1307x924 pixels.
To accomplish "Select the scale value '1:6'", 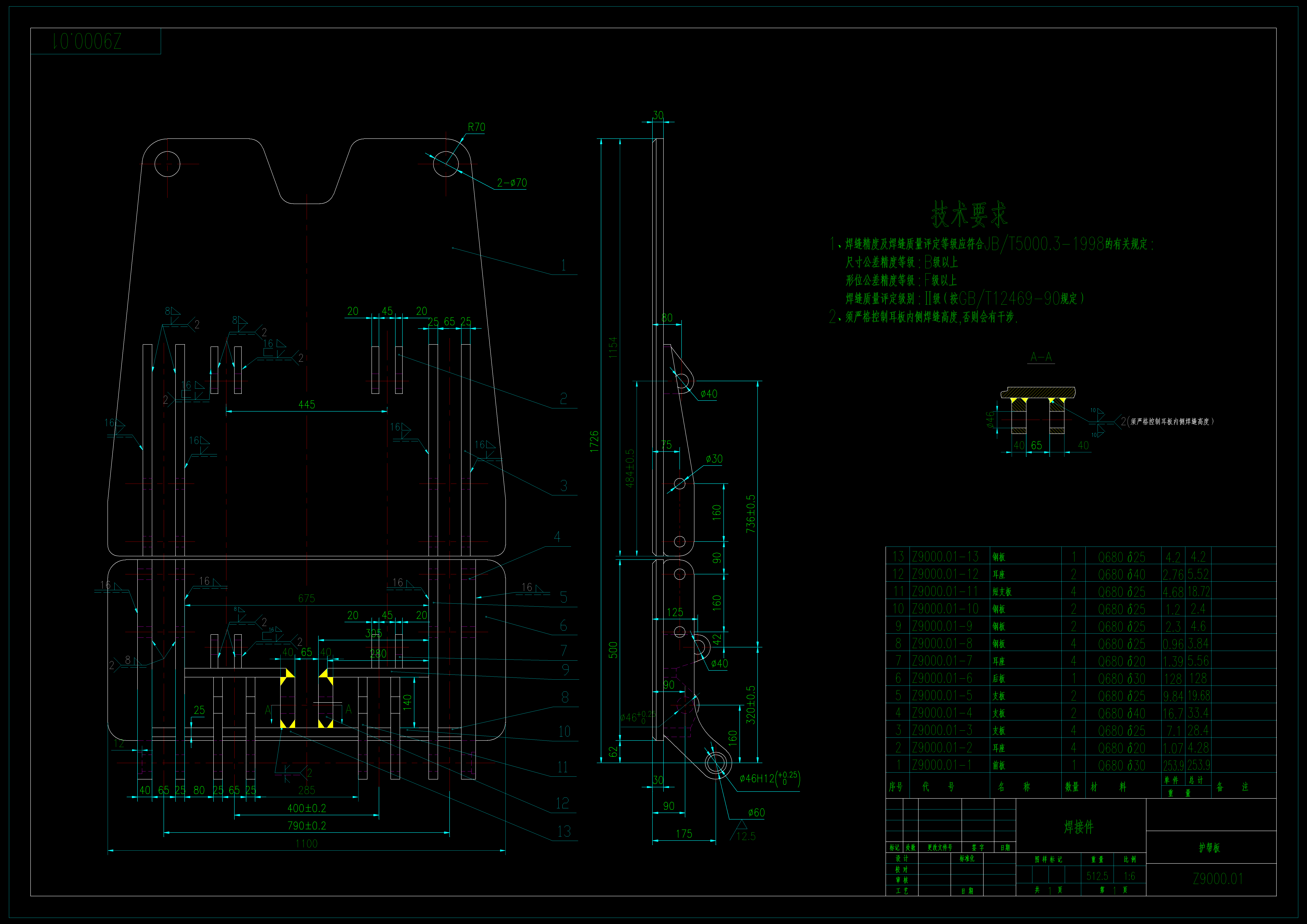I will (1129, 876).
